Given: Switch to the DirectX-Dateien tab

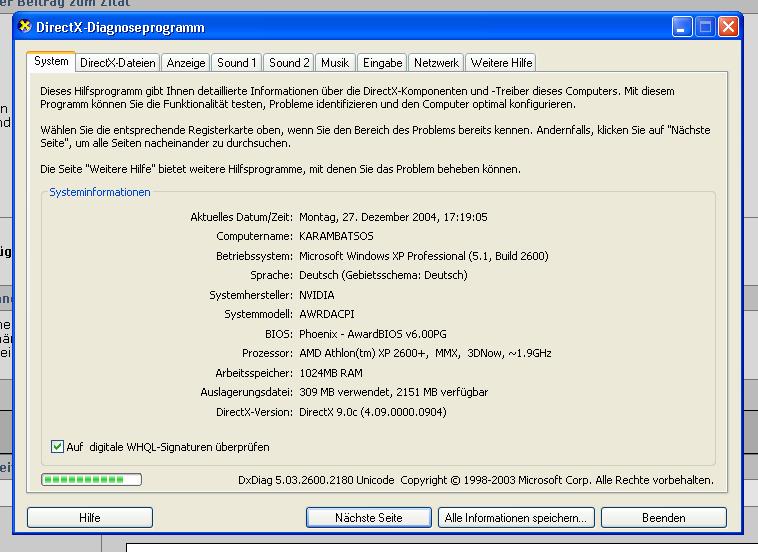Looking at the screenshot, I should click(x=118, y=63).
